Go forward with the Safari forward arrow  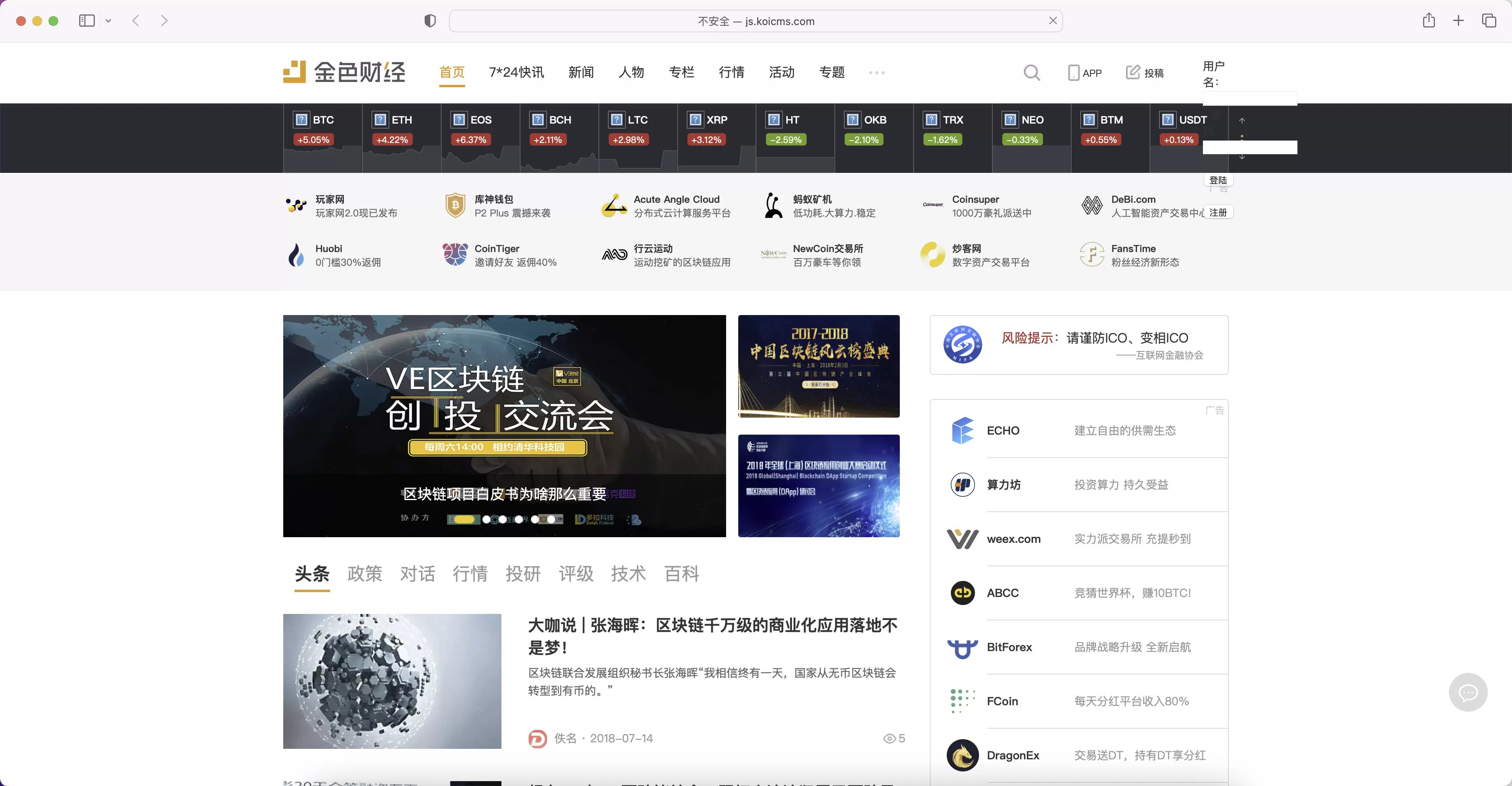coord(164,21)
